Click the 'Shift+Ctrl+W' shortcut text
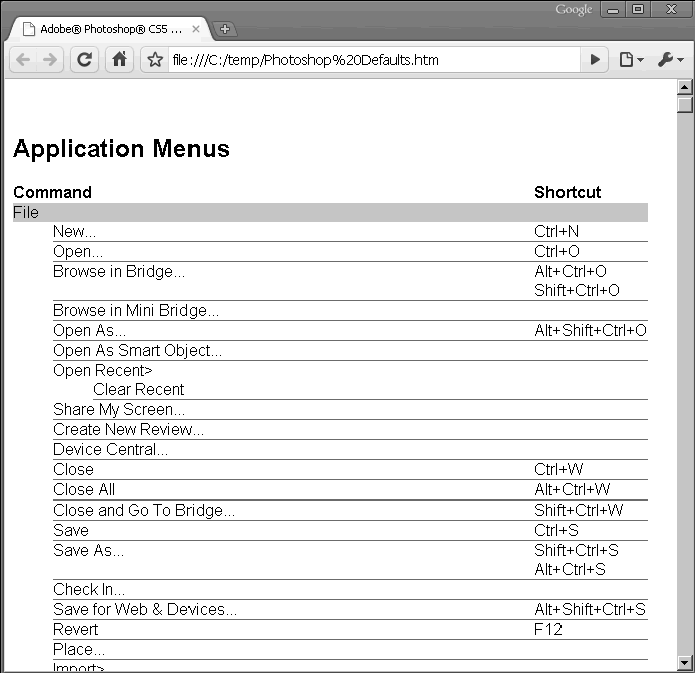 click(578, 511)
